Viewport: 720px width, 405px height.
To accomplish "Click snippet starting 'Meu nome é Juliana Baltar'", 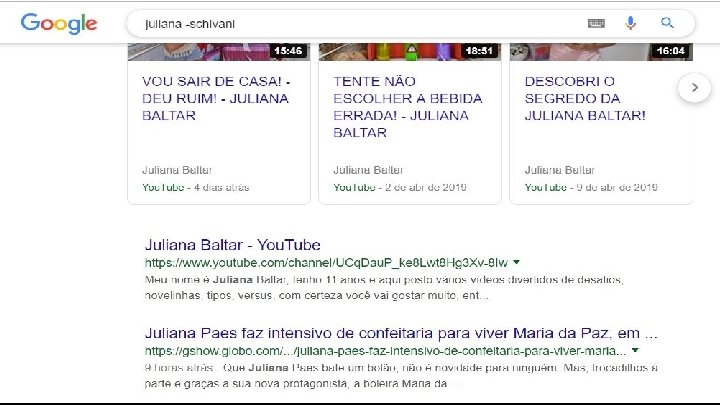I will [384, 287].
